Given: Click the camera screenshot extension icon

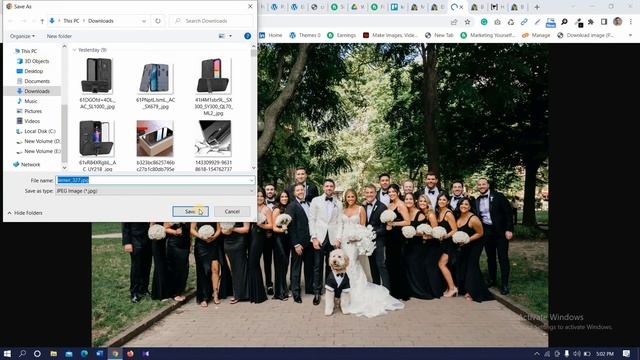Looking at the screenshot, I should click(497, 22).
